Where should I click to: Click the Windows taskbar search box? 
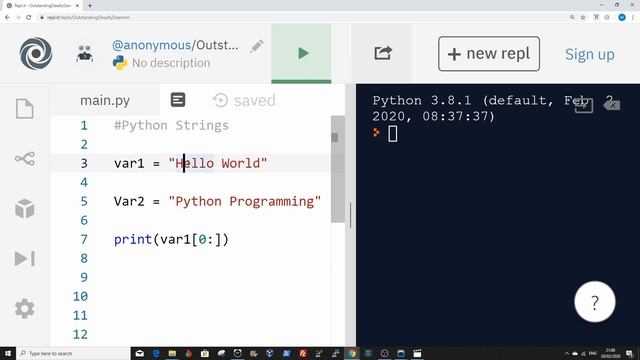click(x=73, y=353)
